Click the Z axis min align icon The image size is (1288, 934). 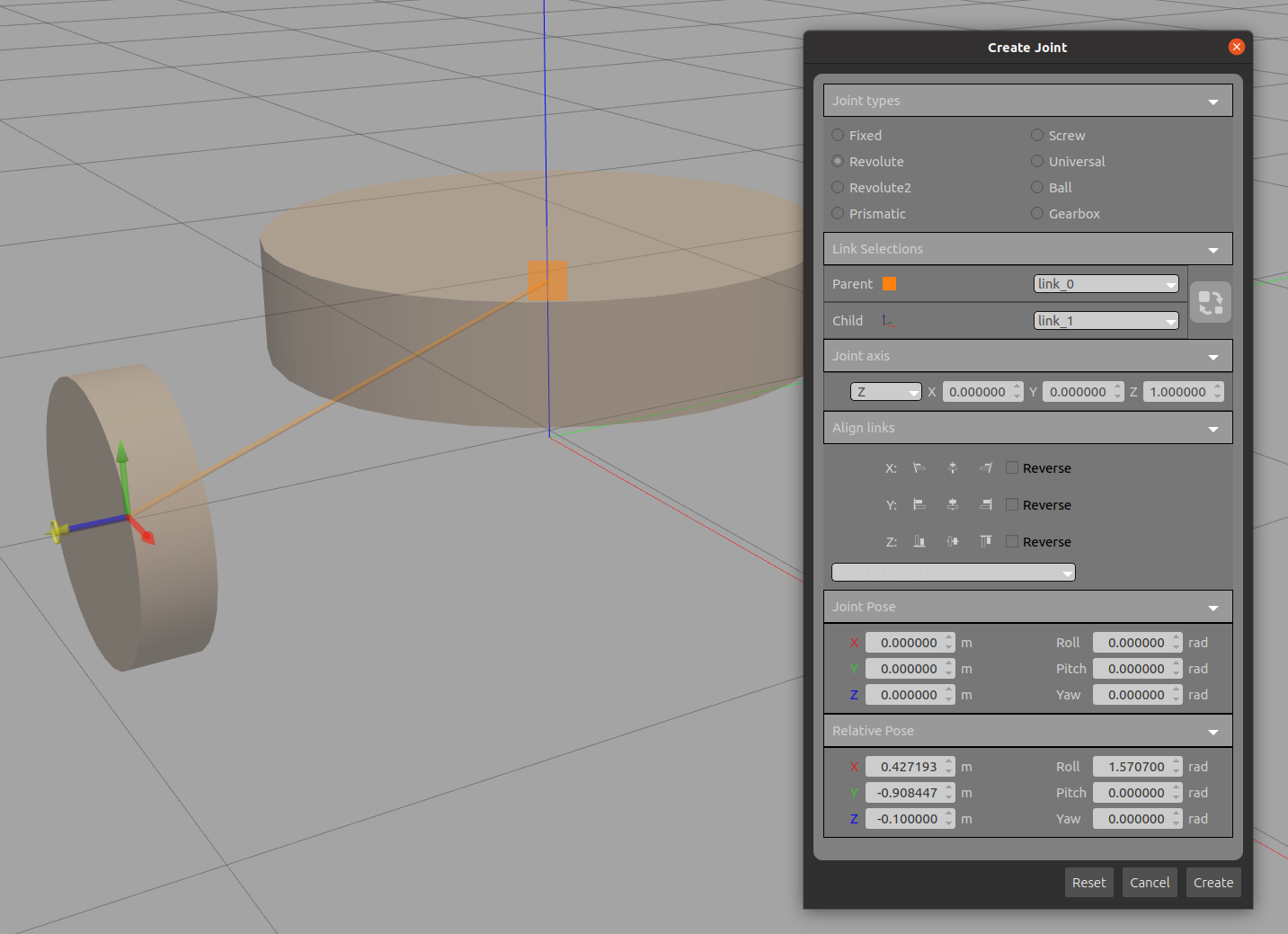pos(919,542)
